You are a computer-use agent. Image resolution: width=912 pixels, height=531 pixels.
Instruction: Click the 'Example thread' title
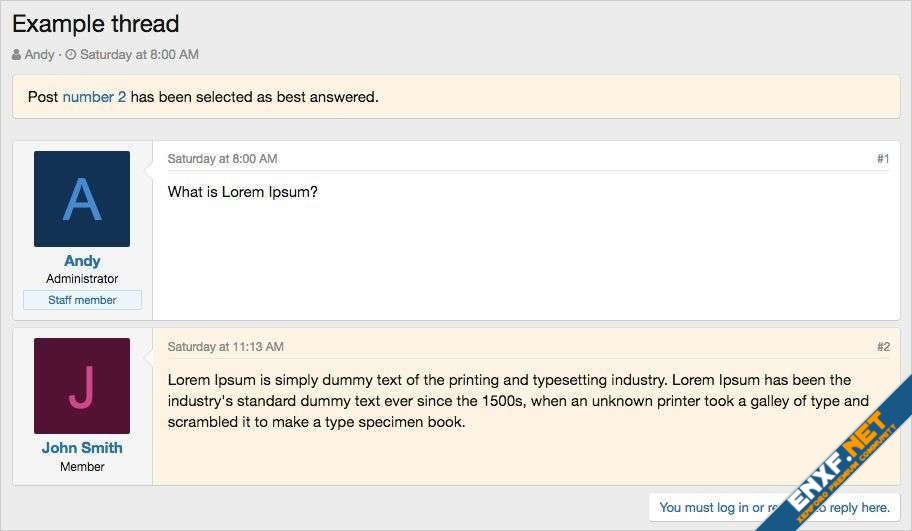coord(96,24)
